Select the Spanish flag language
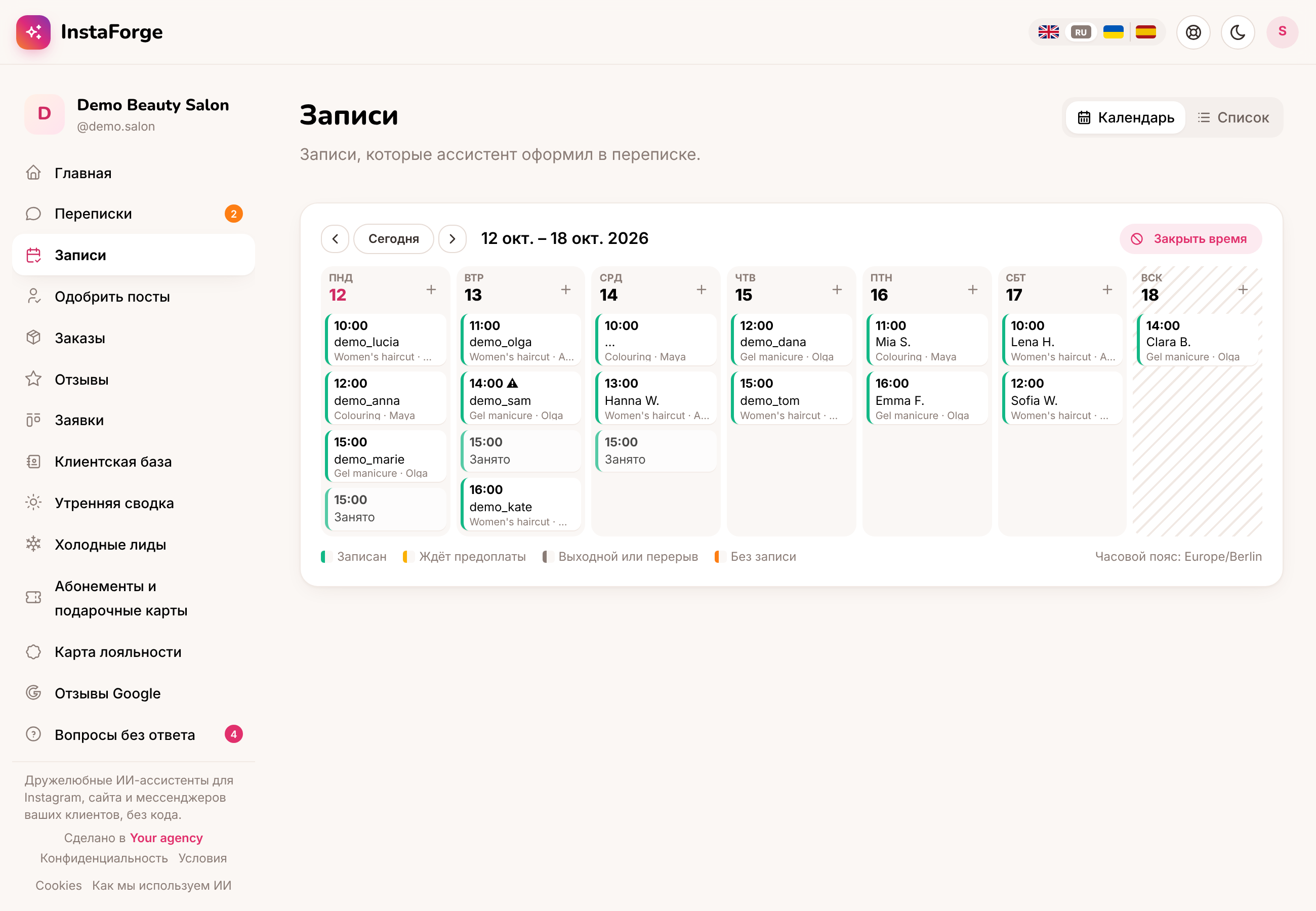The height and width of the screenshot is (911, 1316). point(1145,32)
